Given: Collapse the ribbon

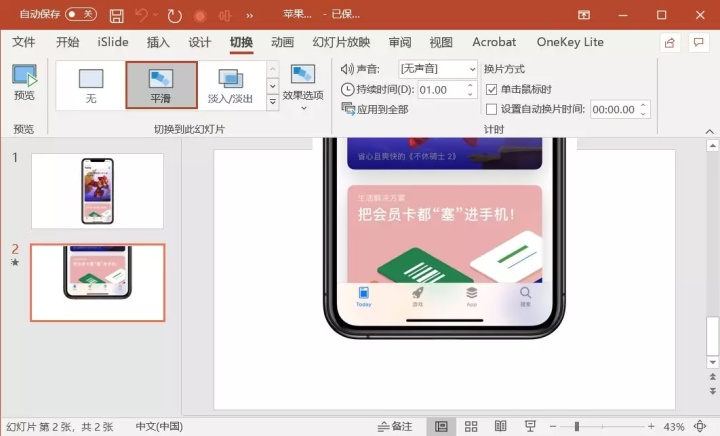Looking at the screenshot, I should tap(709, 132).
